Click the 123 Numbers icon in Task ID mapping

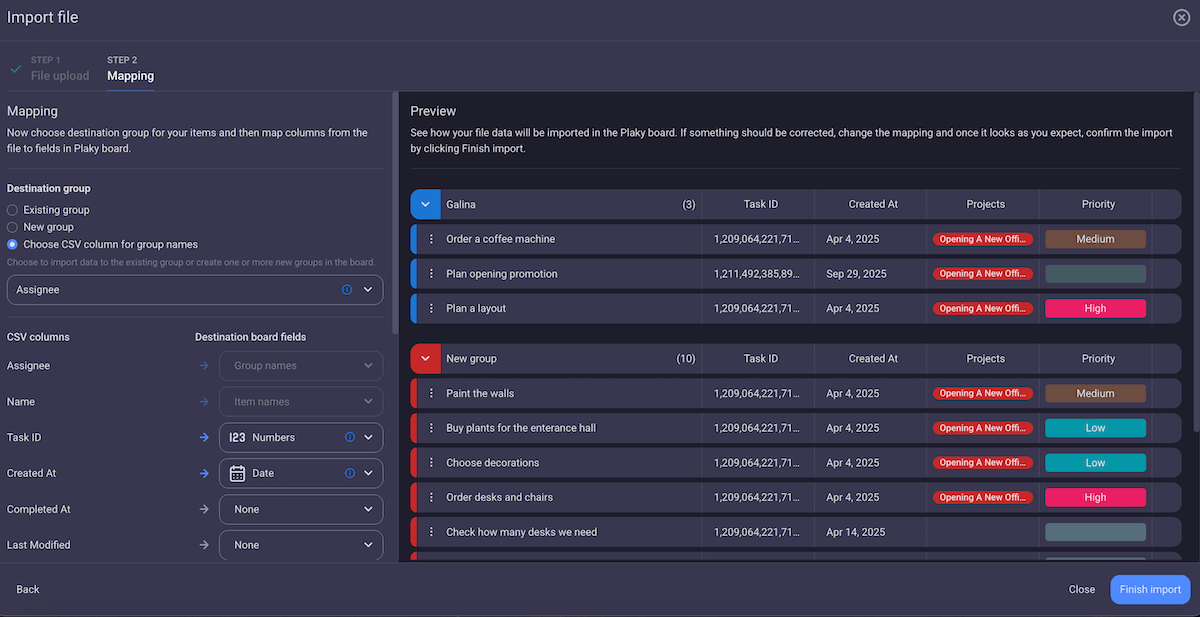pyautogui.click(x=237, y=438)
